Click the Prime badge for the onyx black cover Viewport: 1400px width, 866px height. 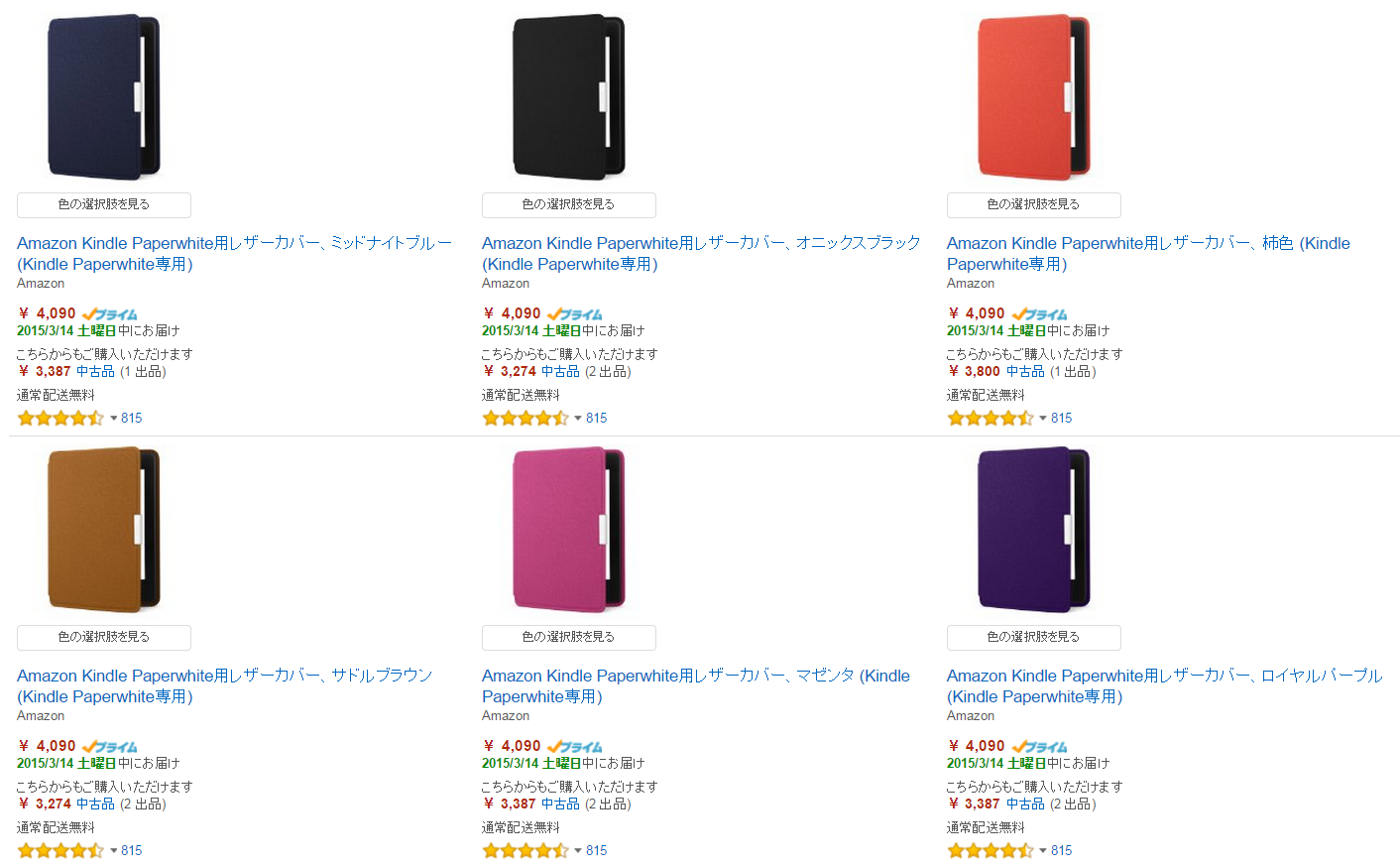pos(574,312)
